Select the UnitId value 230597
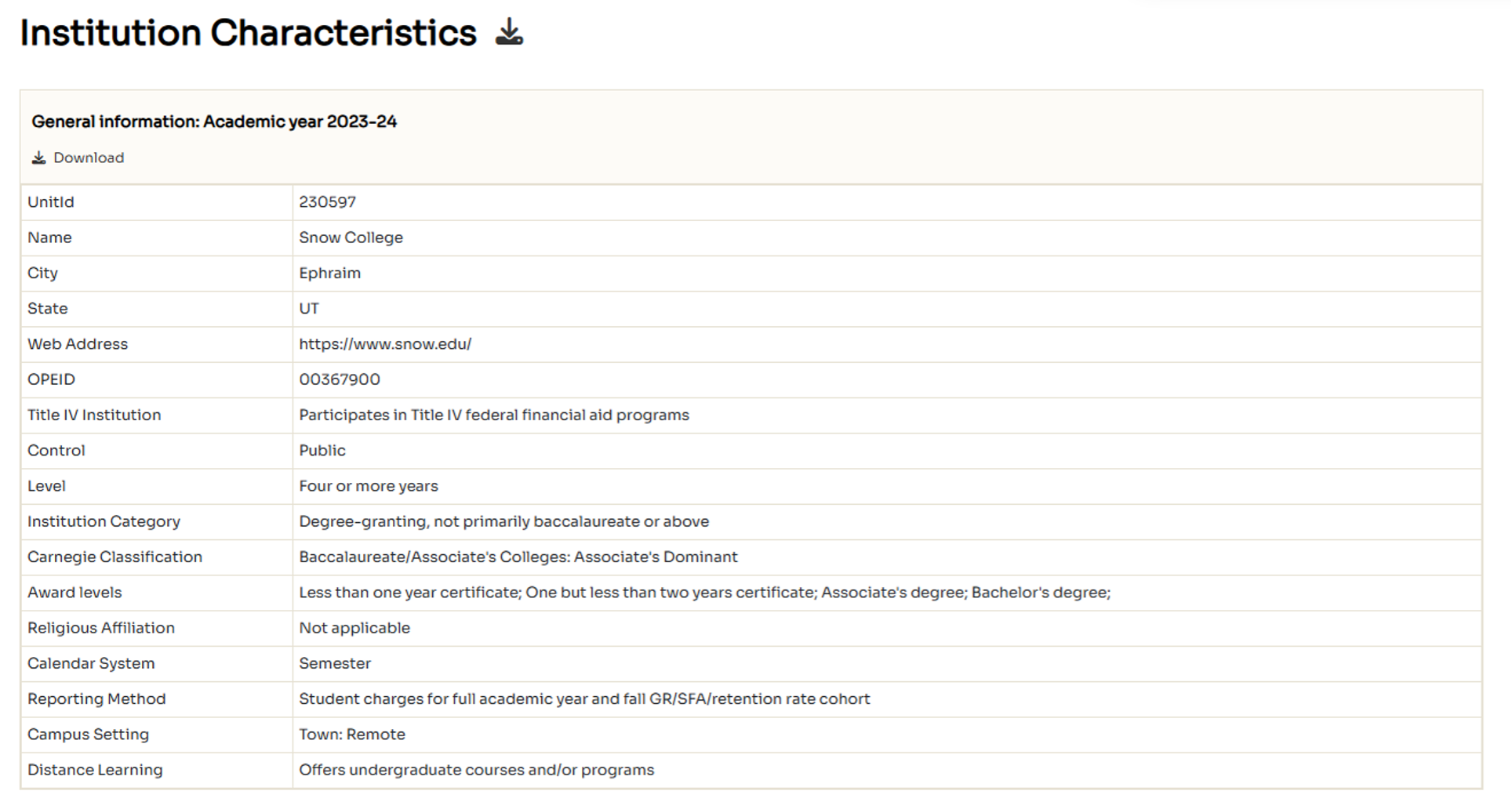Image resolution: width=1512 pixels, height=809 pixels. click(327, 201)
